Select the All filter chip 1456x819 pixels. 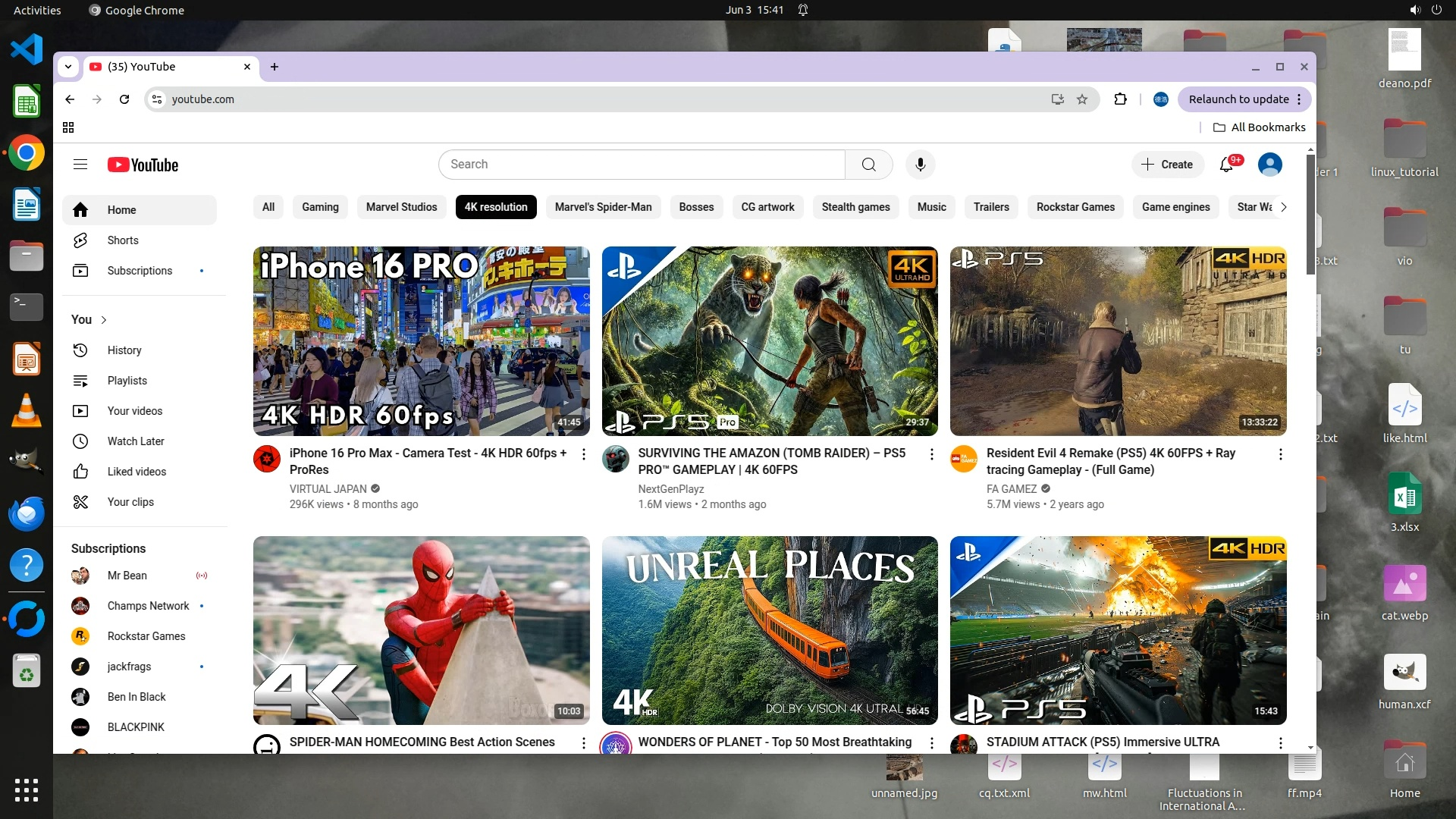coord(268,207)
